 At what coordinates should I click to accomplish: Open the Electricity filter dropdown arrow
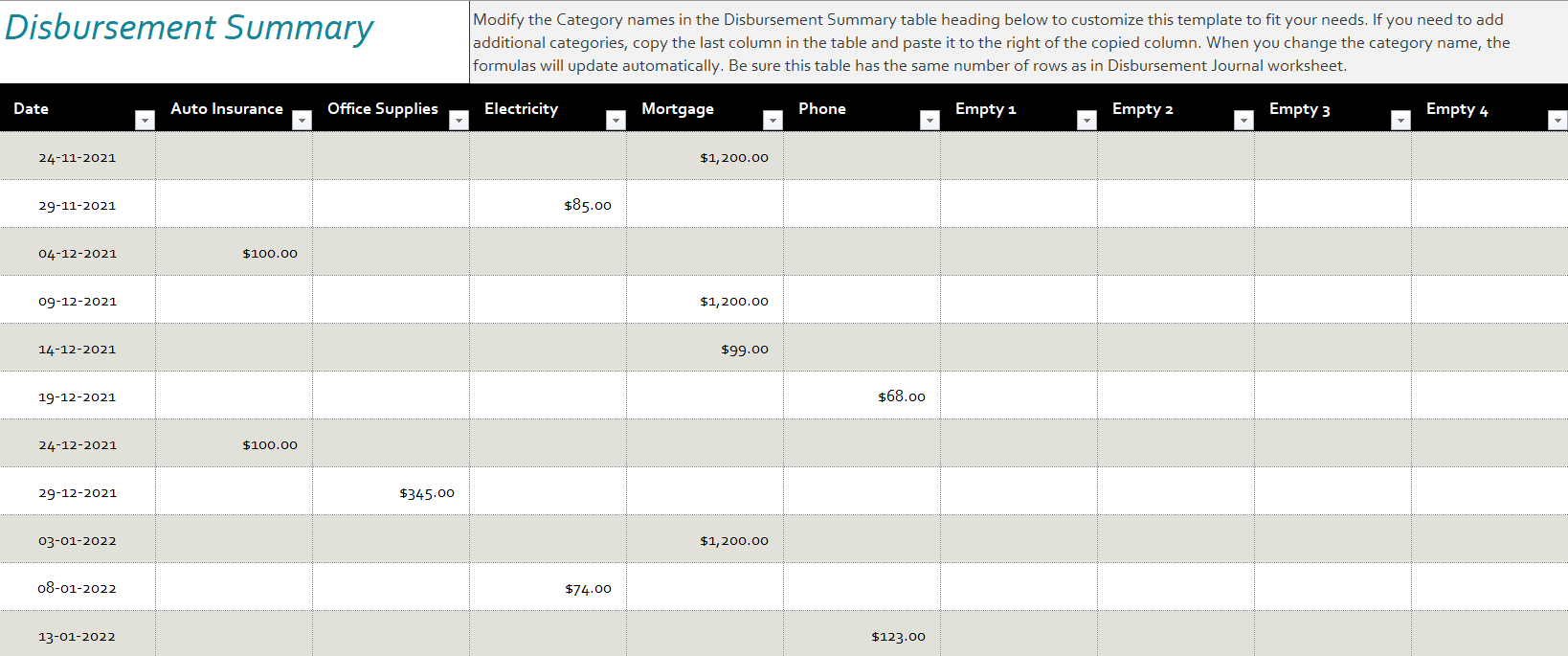tap(616, 120)
